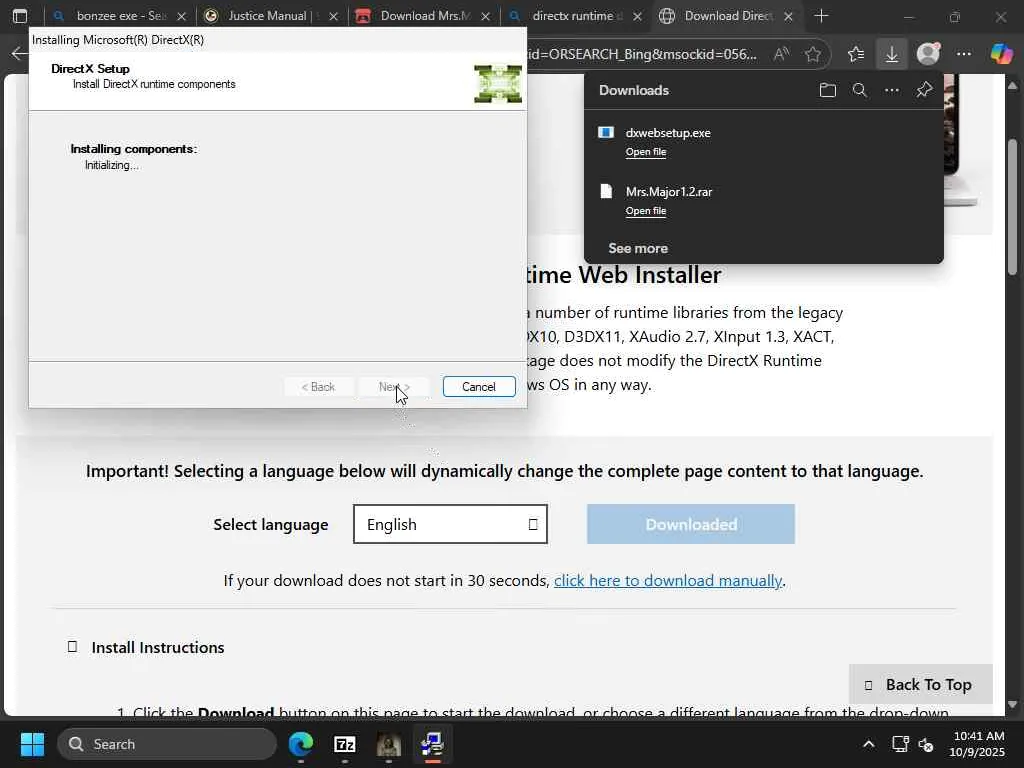Click the DirectX logo image in setup
Viewport: 1024px width, 768px height.
pos(498,84)
